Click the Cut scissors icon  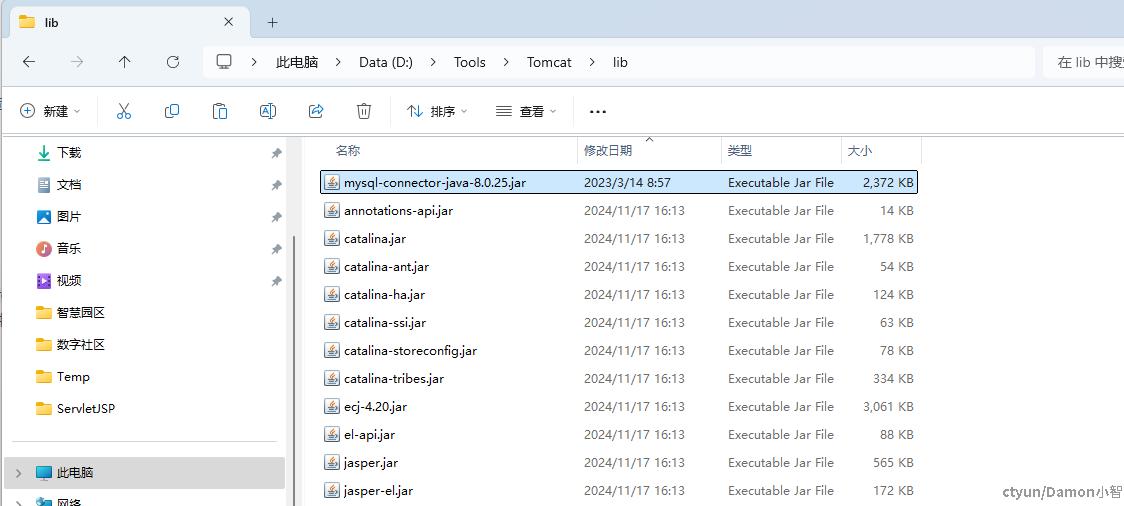[123, 111]
